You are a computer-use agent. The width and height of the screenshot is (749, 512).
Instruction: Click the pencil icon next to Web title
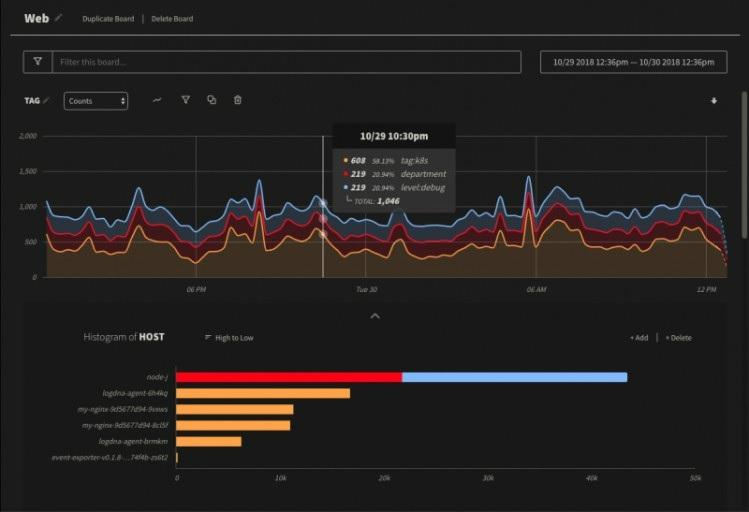58,18
